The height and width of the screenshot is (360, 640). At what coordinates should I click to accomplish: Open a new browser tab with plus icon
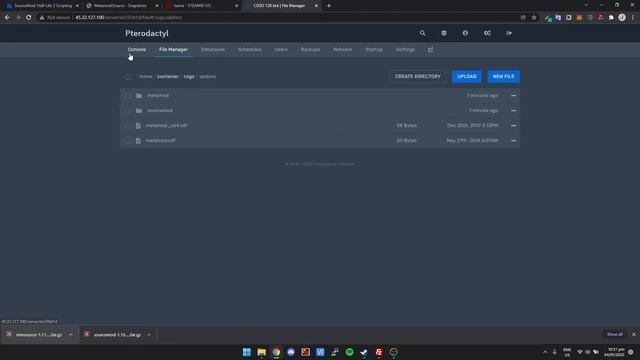[x=329, y=6]
